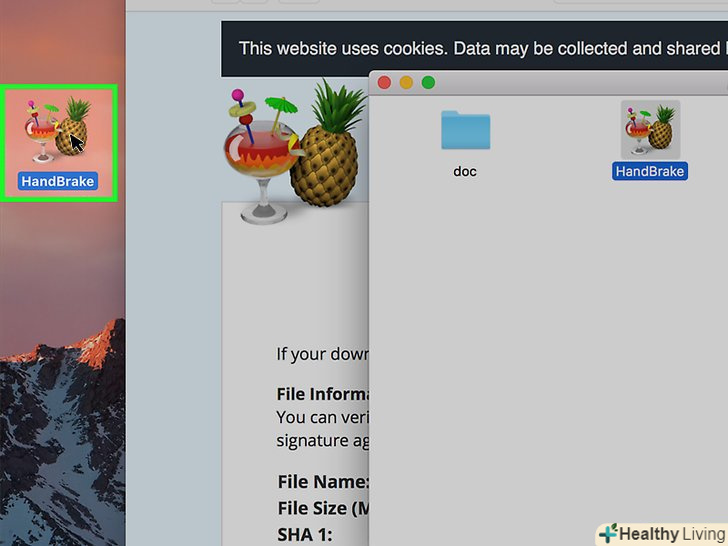Click the SHA 1 label on the webpage
Image resolution: width=728 pixels, height=546 pixels.
click(x=305, y=534)
